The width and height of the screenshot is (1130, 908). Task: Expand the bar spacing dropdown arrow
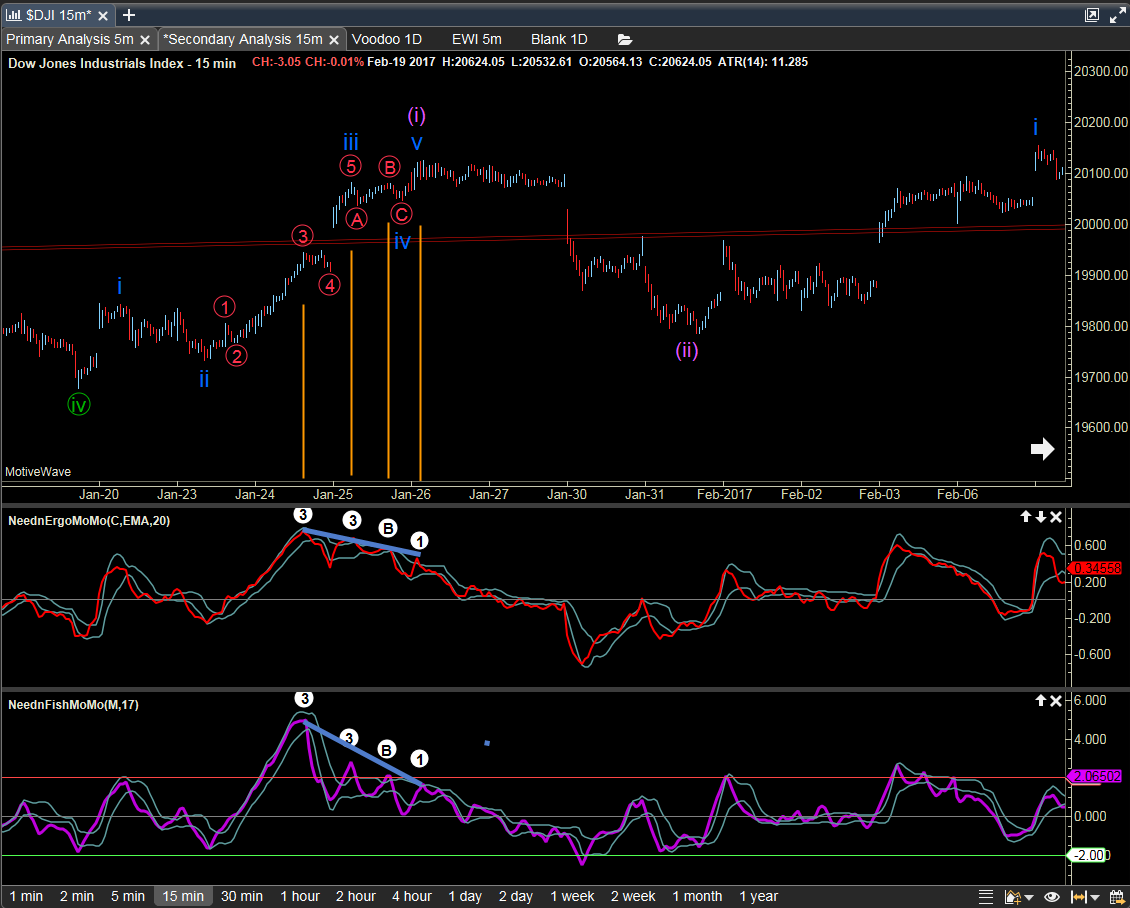pyautogui.click(x=1093, y=898)
